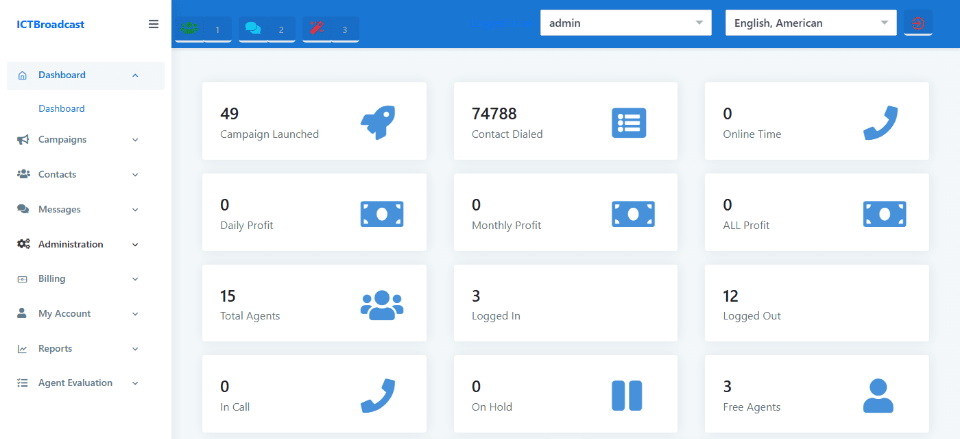Click the list icon on Contact Dialed card
The width and height of the screenshot is (960, 439).
pyautogui.click(x=629, y=122)
